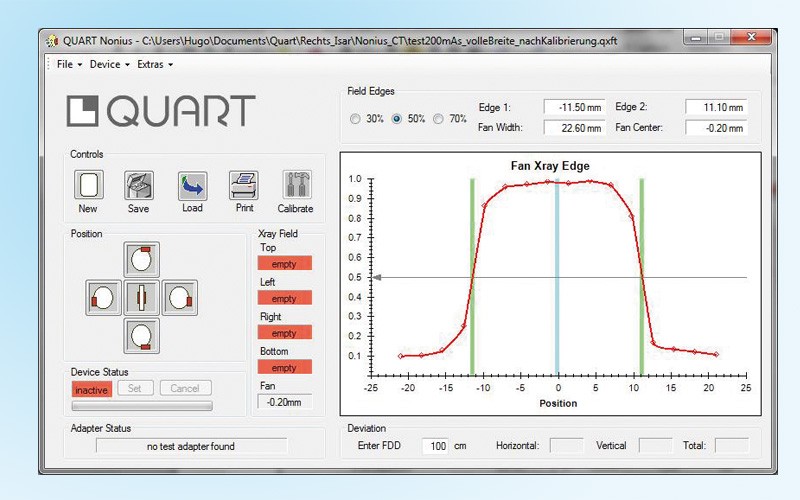Click the Bottom xray field empty indicator
800x500 pixels.
pyautogui.click(x=284, y=368)
